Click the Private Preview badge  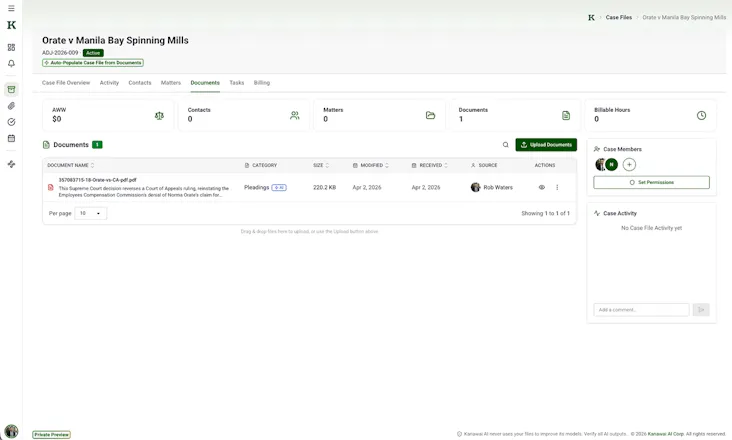coord(51,434)
